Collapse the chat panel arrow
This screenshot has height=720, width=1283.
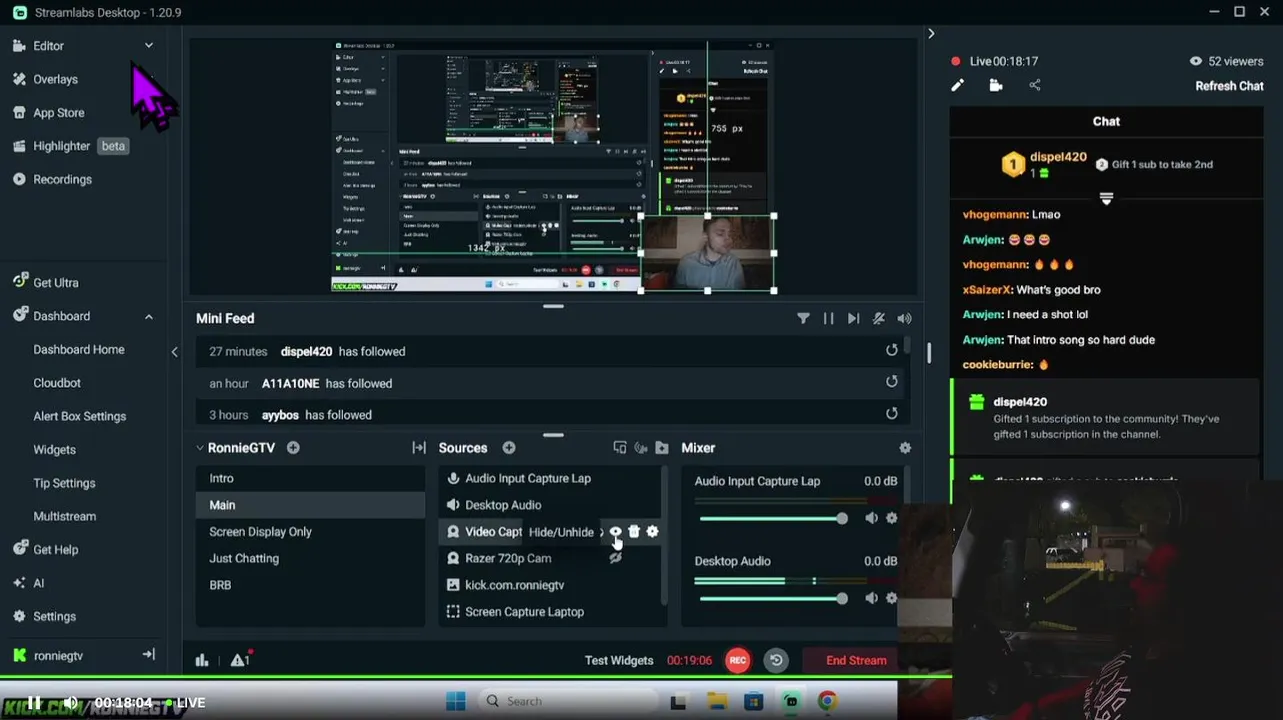click(931, 33)
